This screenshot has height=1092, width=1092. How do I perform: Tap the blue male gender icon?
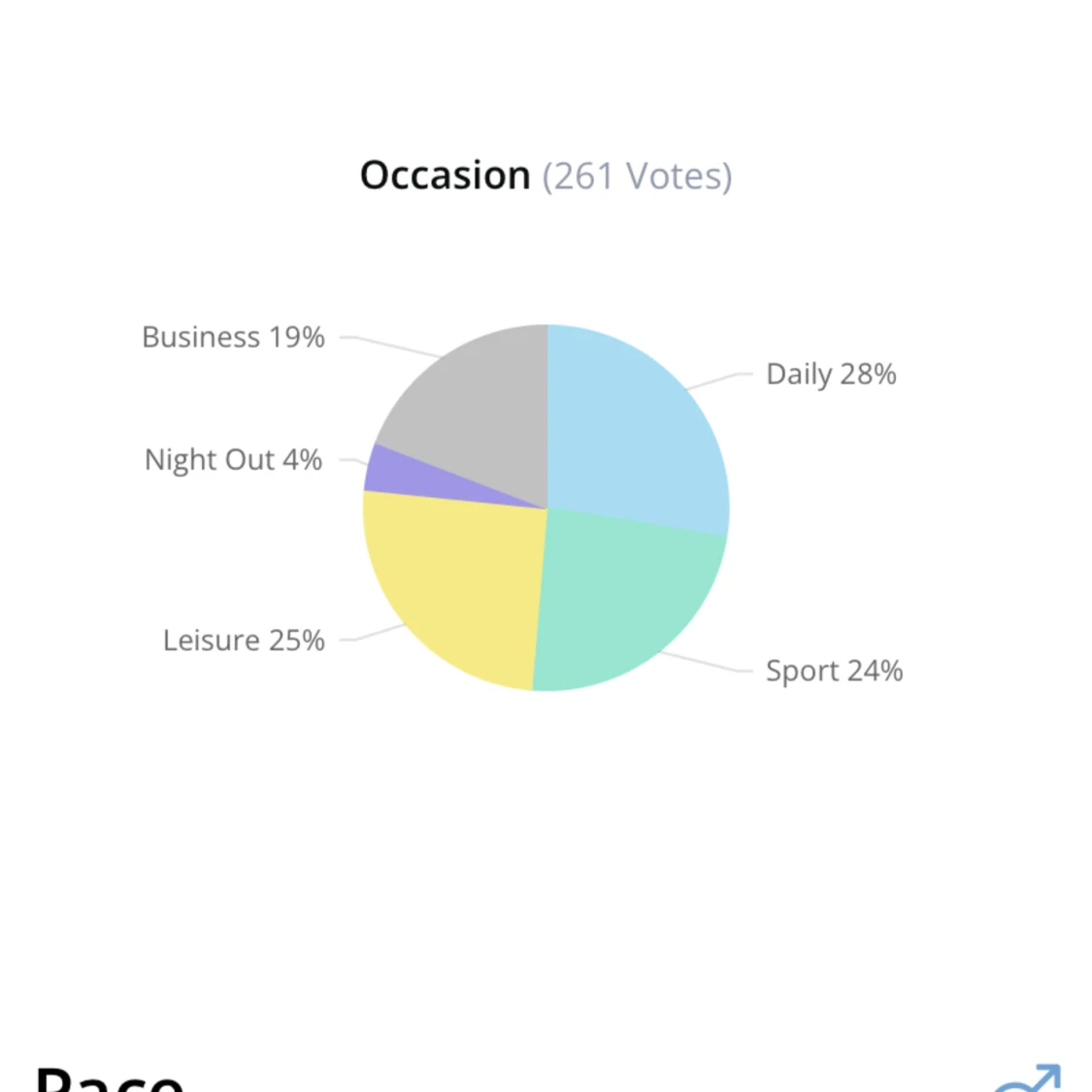1029,1079
